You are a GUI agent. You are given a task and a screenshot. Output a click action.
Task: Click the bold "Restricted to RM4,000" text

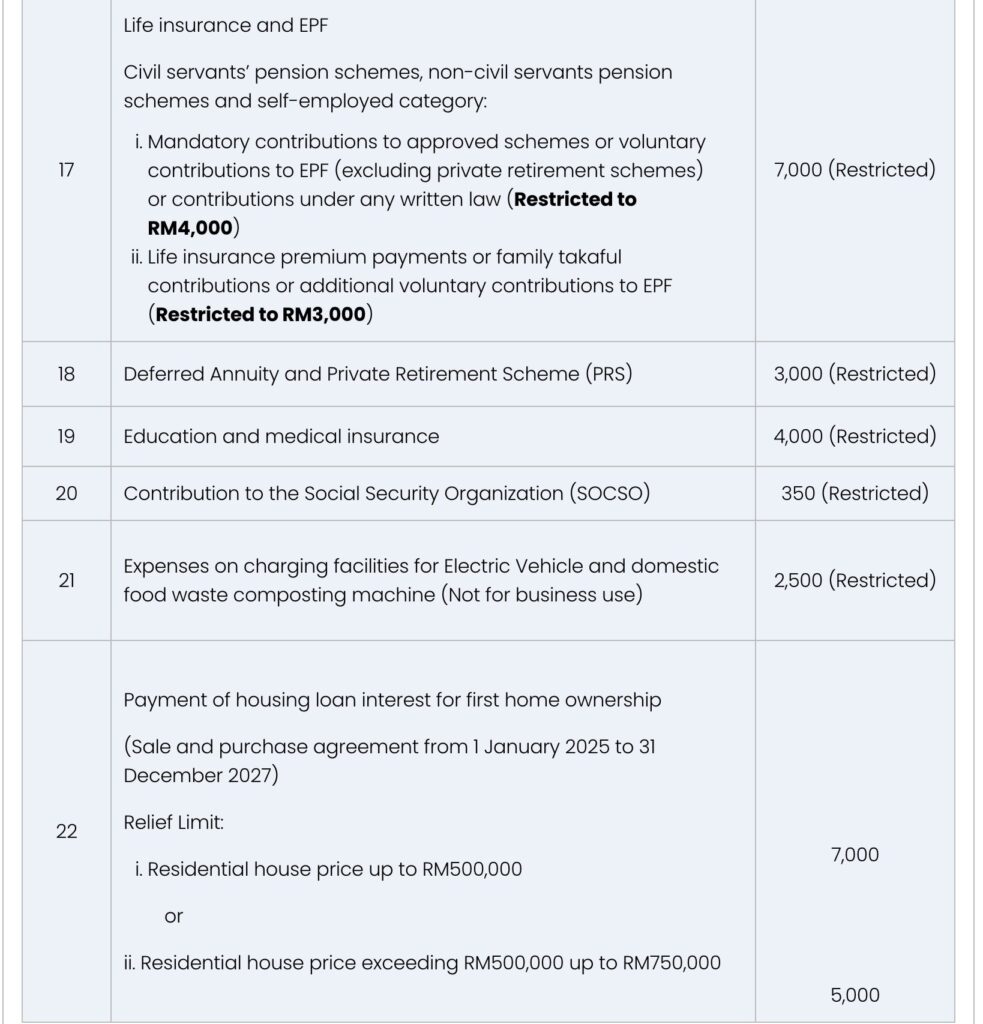coord(575,199)
